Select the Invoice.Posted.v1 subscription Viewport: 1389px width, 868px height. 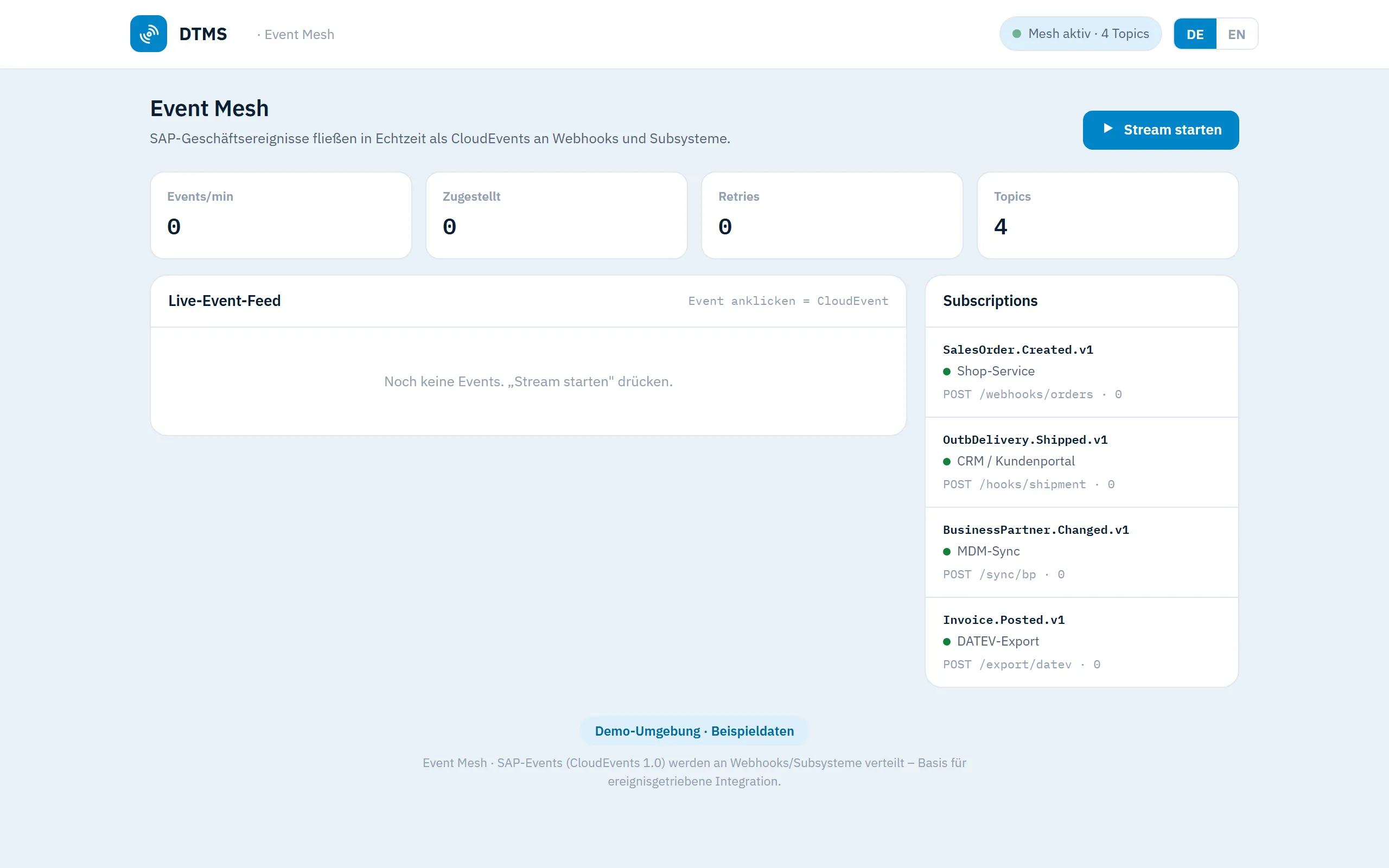[x=1082, y=642]
